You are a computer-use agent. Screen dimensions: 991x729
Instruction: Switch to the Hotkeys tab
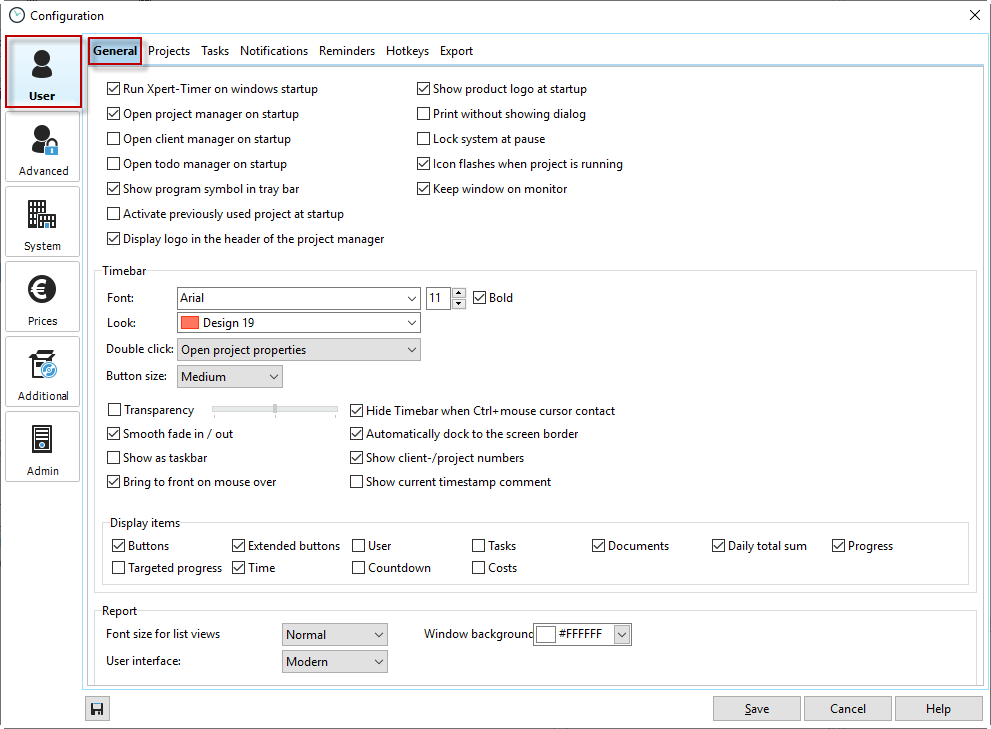pos(407,51)
